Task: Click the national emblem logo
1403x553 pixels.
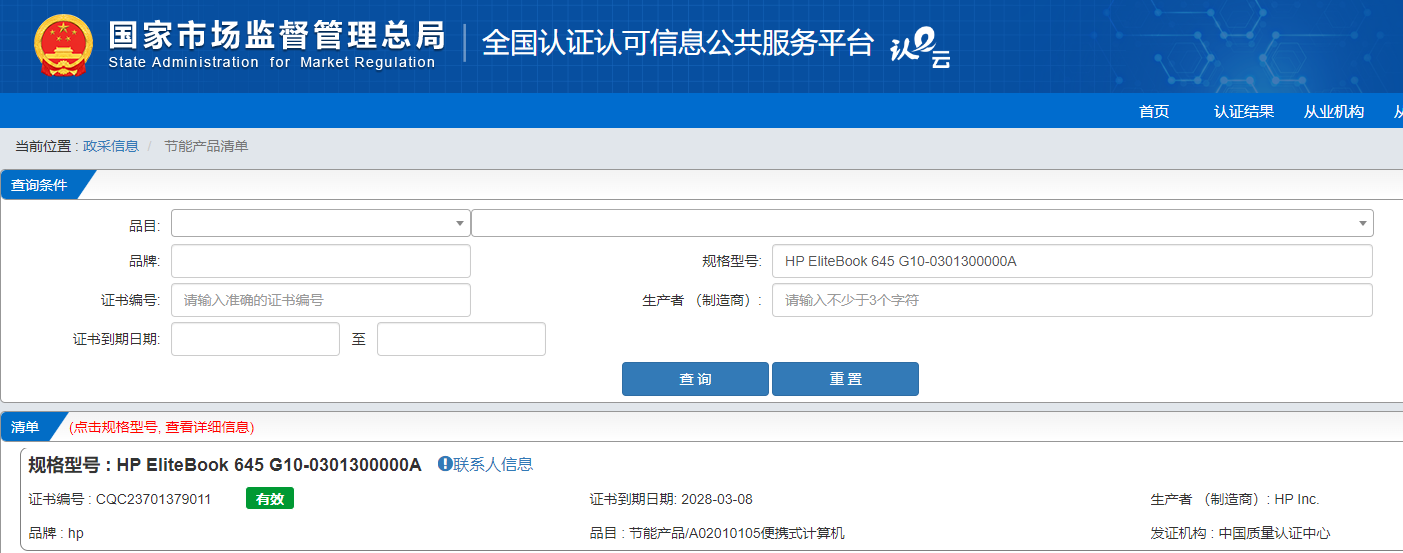Action: [62, 46]
